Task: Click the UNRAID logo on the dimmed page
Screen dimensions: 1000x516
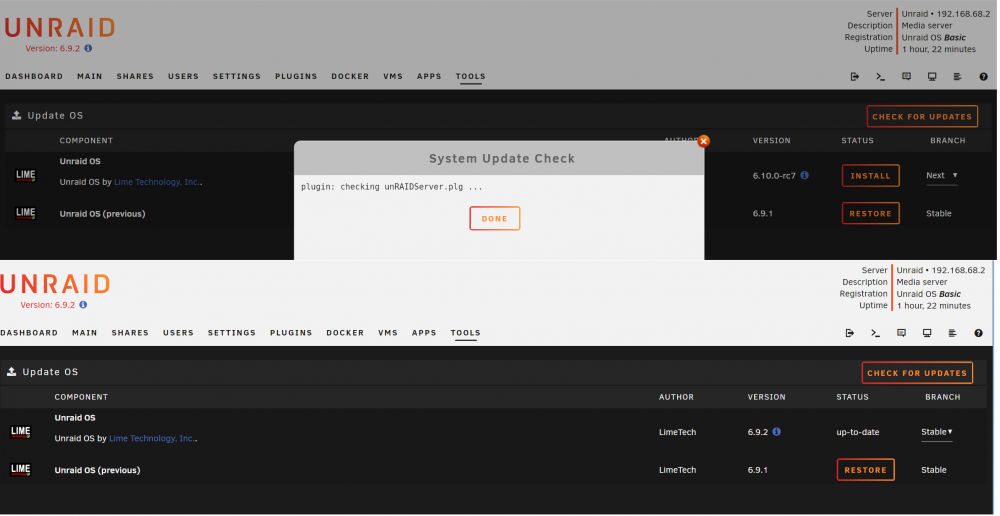Action: pyautogui.click(x=60, y=28)
